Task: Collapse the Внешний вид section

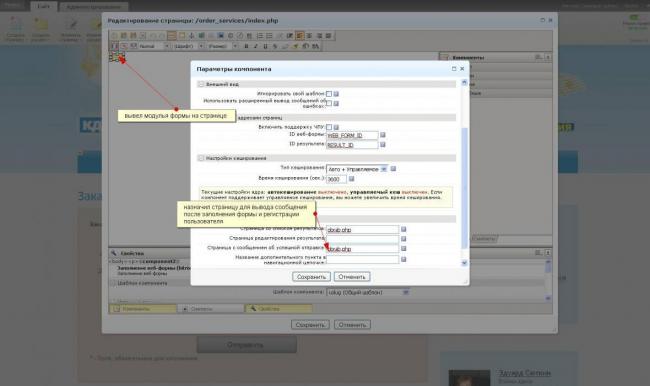Action: (201, 84)
